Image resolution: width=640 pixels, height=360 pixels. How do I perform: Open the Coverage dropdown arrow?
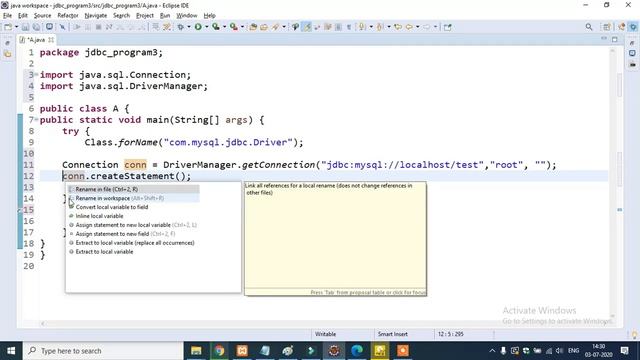tap(224, 27)
